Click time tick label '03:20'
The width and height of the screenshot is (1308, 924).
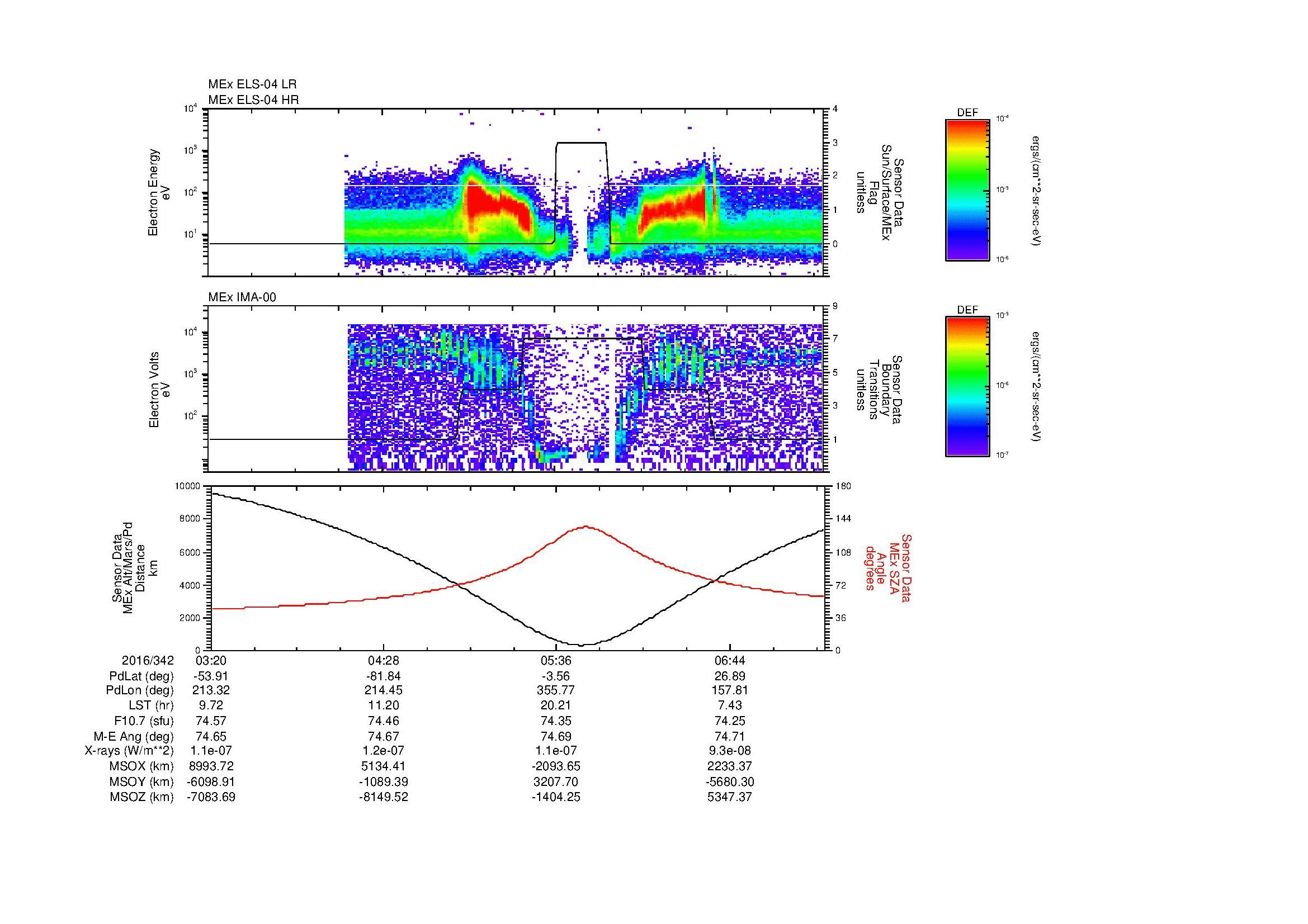[x=211, y=660]
